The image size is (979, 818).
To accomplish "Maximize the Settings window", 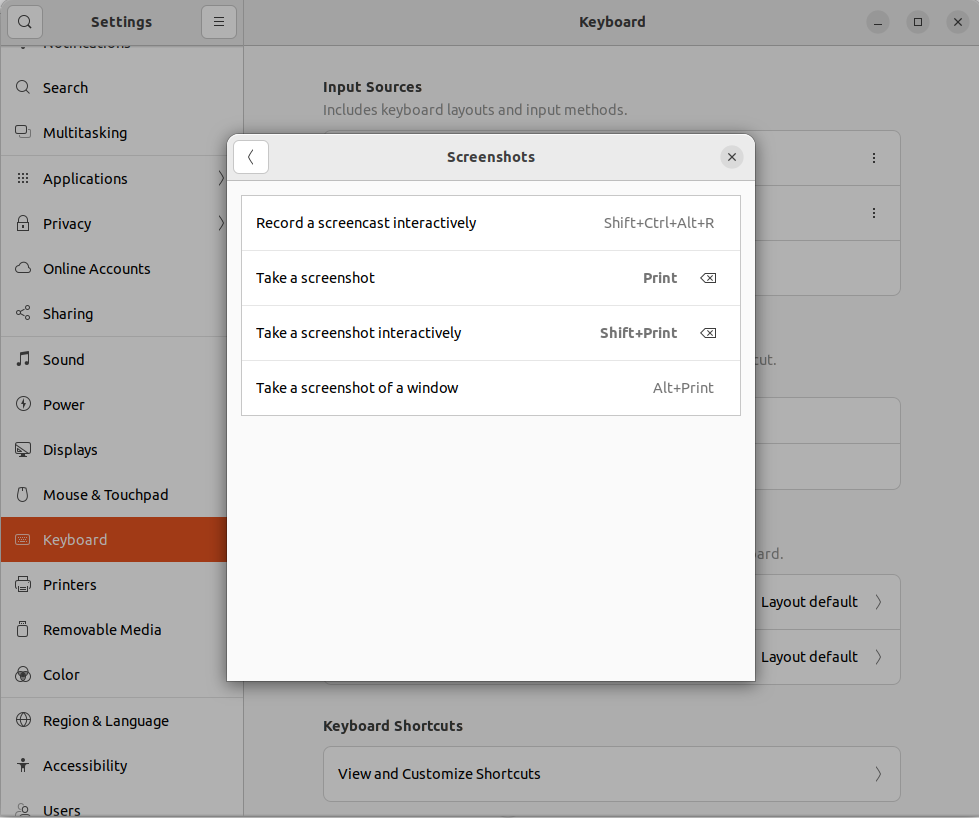I will coord(918,22).
